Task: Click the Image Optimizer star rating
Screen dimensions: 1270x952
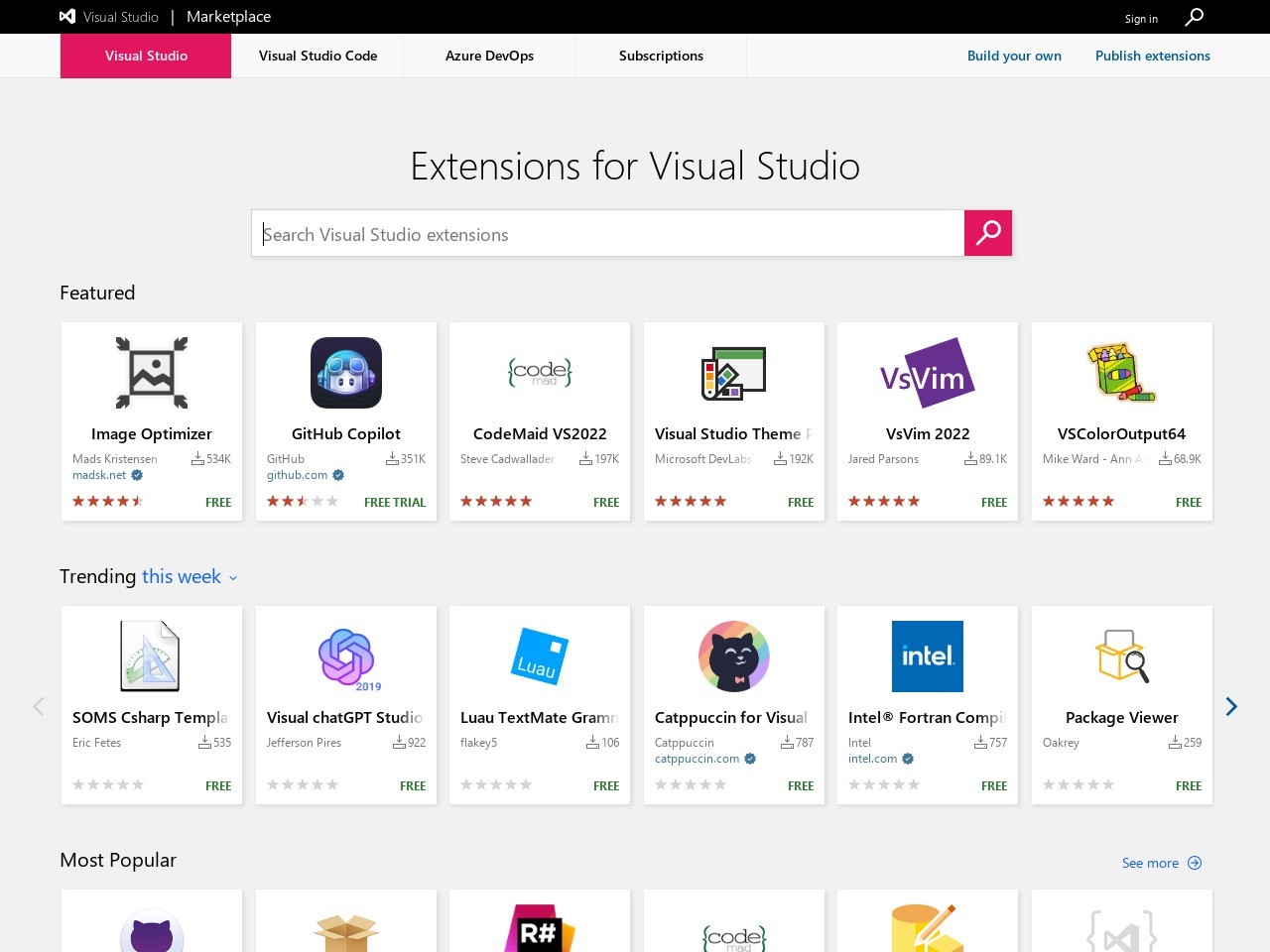Action: click(x=108, y=502)
